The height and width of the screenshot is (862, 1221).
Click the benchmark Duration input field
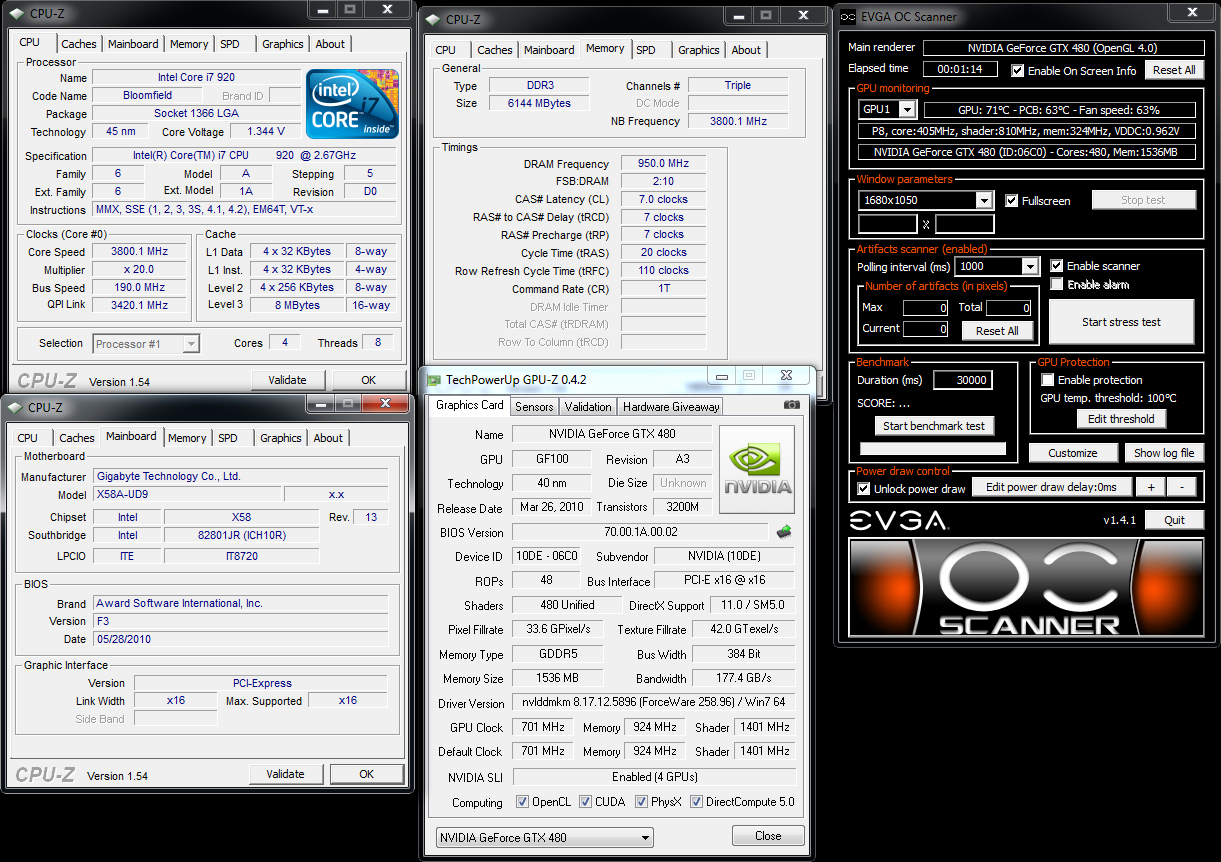point(962,380)
